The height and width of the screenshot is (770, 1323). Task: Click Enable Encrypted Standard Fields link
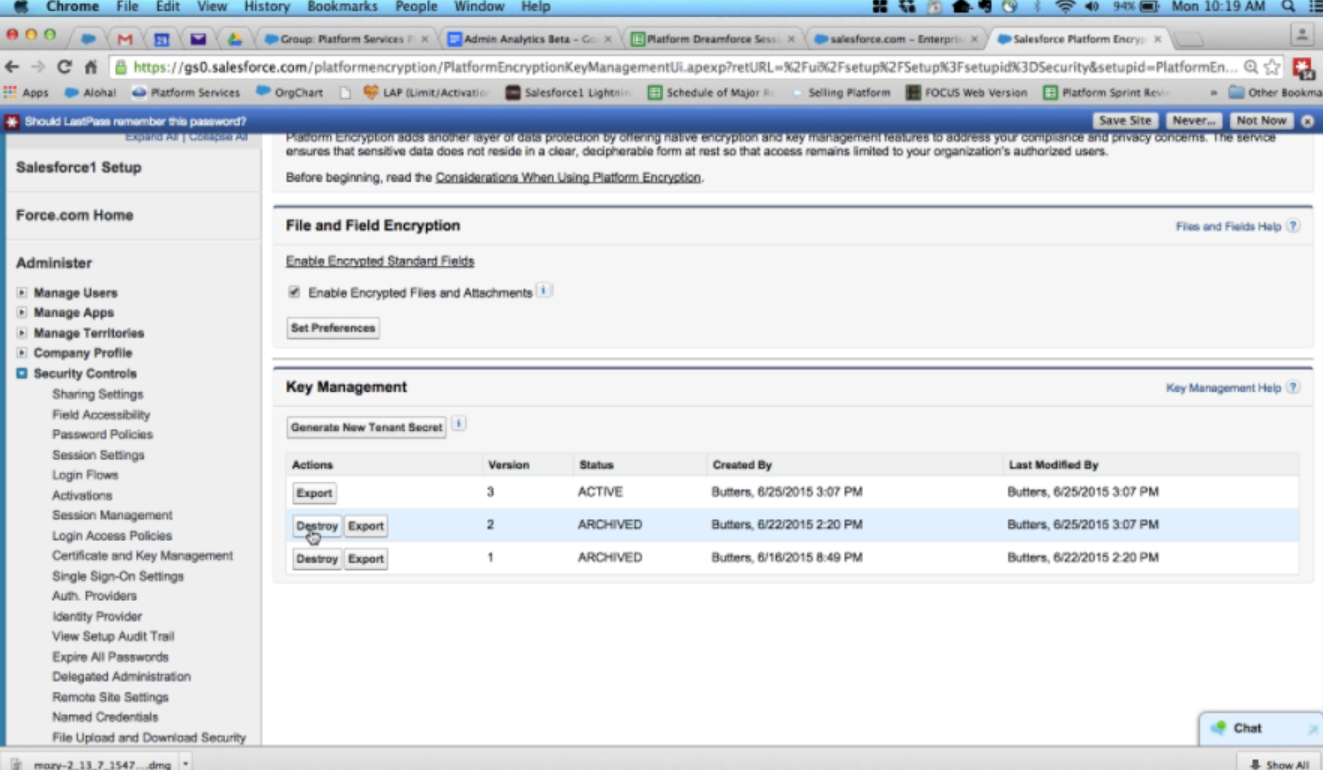[380, 261]
